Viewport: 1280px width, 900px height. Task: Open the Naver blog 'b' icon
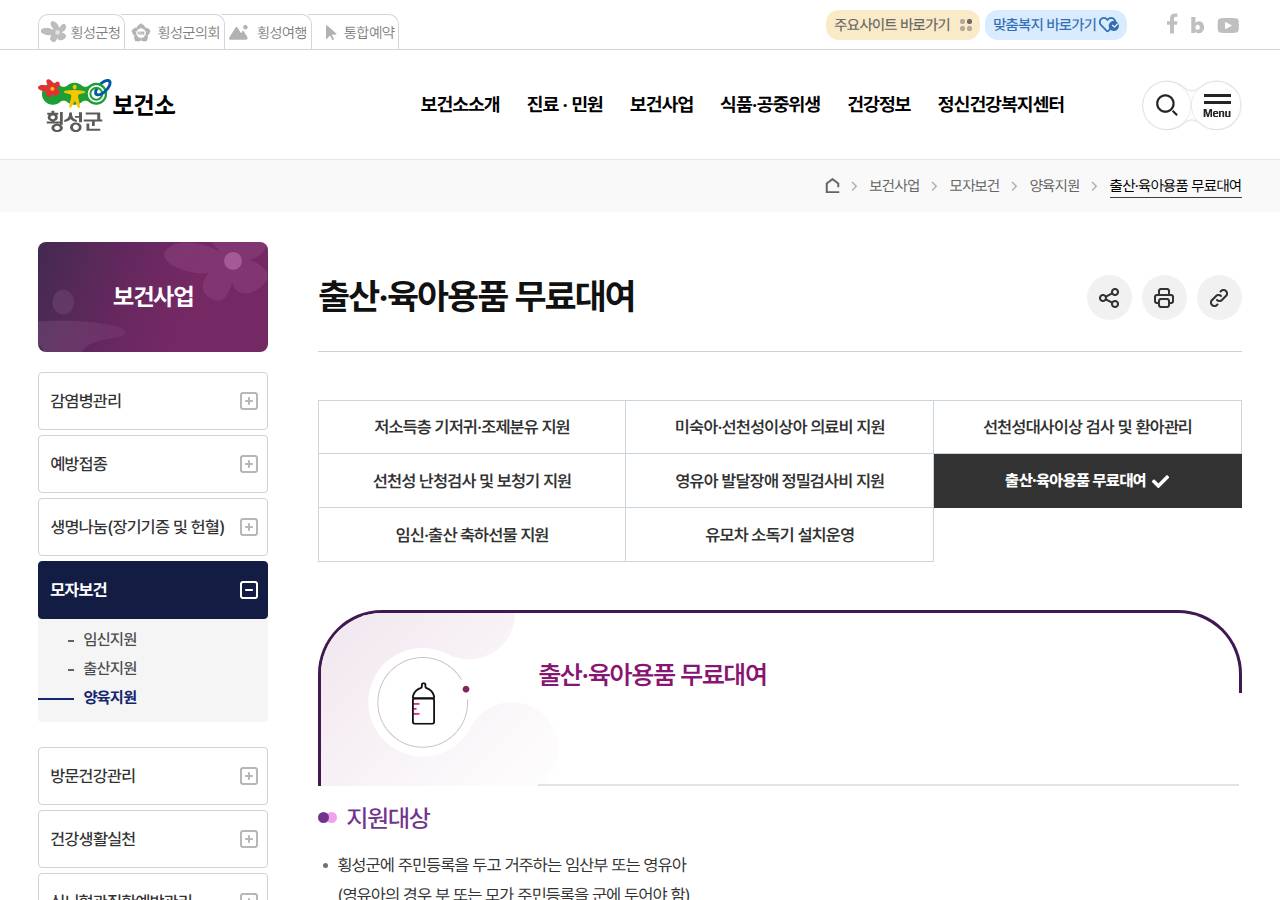1197,25
